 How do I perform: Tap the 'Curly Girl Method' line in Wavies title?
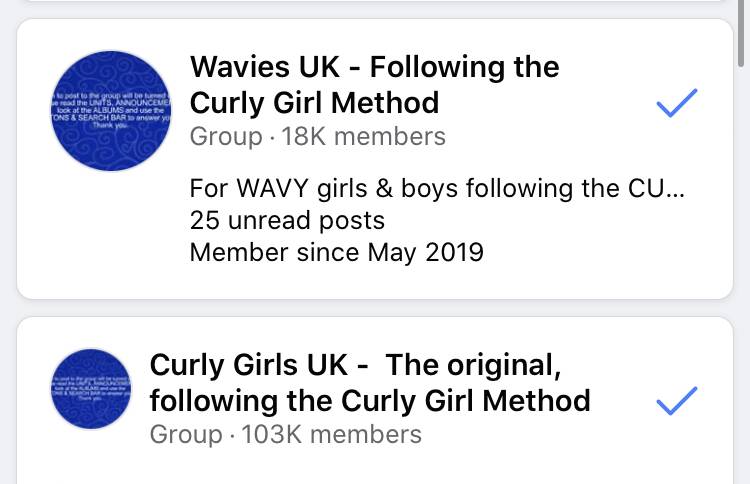pos(314,103)
